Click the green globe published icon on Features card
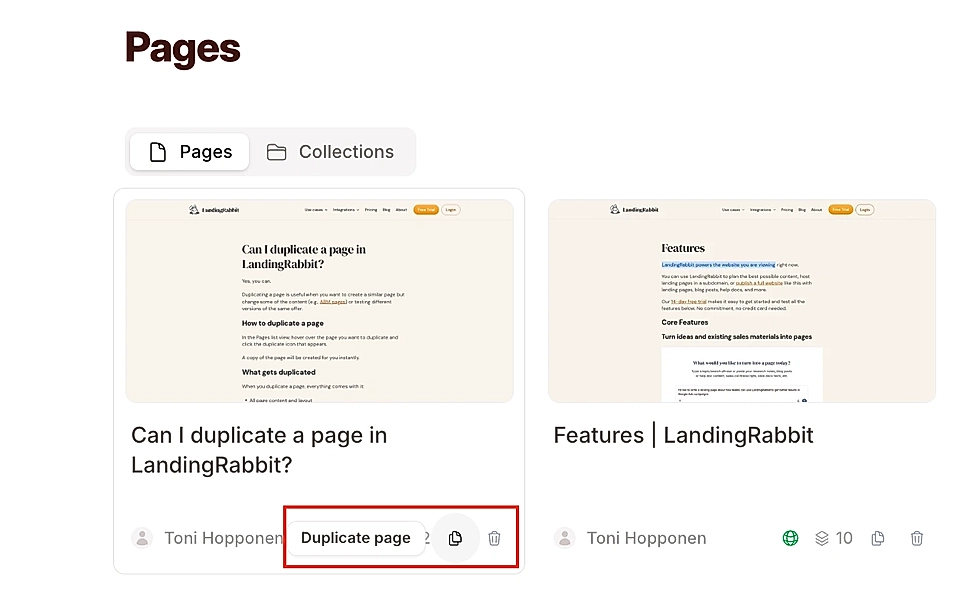The image size is (960, 593). pos(790,538)
